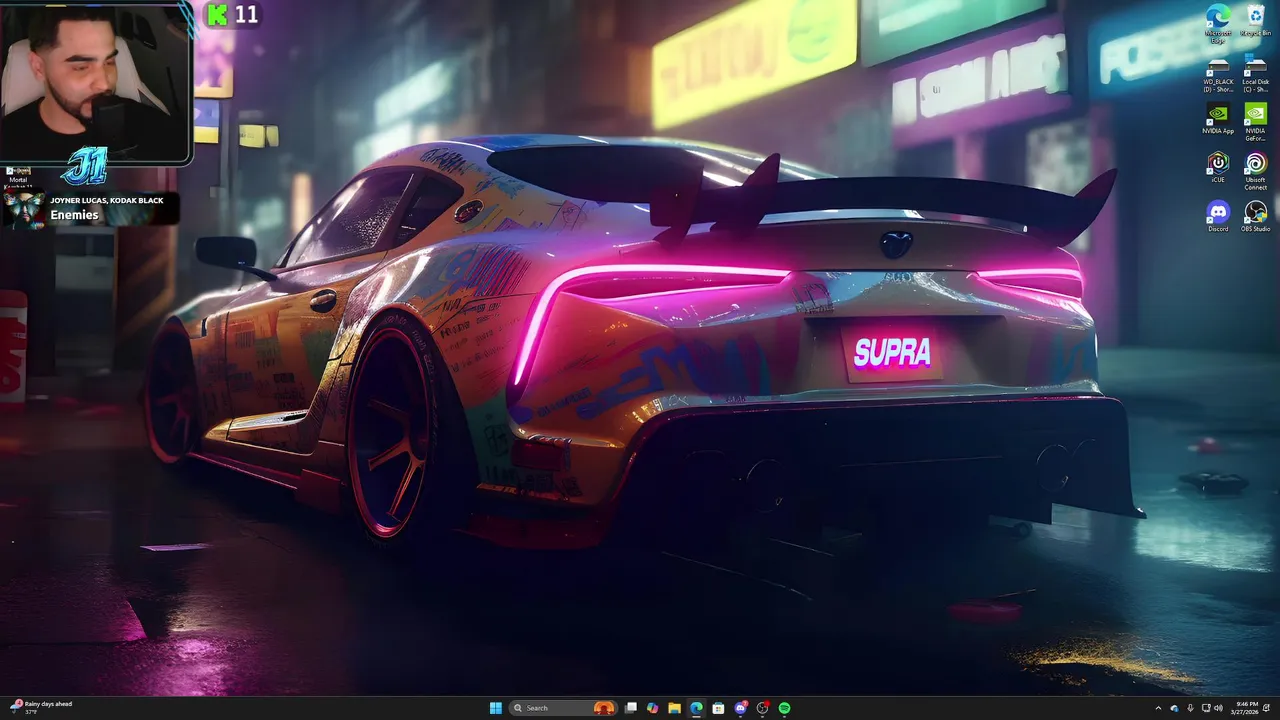1280x720 pixels.
Task: Select the NVIDIA GeForce desktop shortcut
Action: 1256,122
